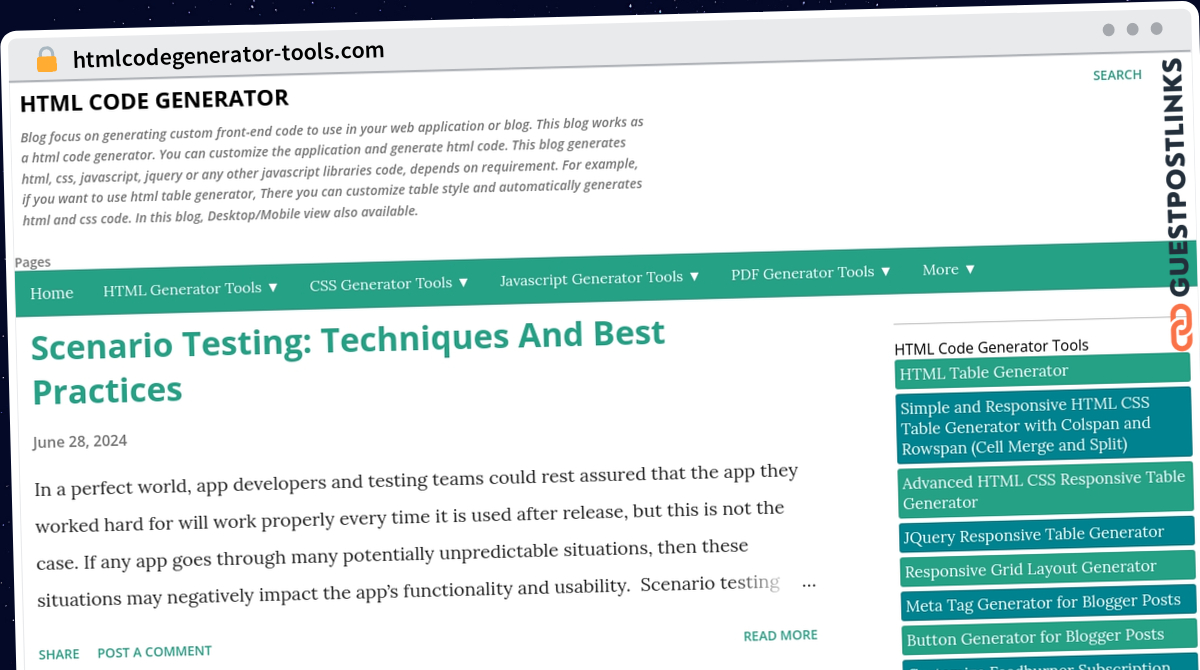Image resolution: width=1200 pixels, height=670 pixels.
Task: Click the SHARE link below the post
Action: tap(59, 654)
